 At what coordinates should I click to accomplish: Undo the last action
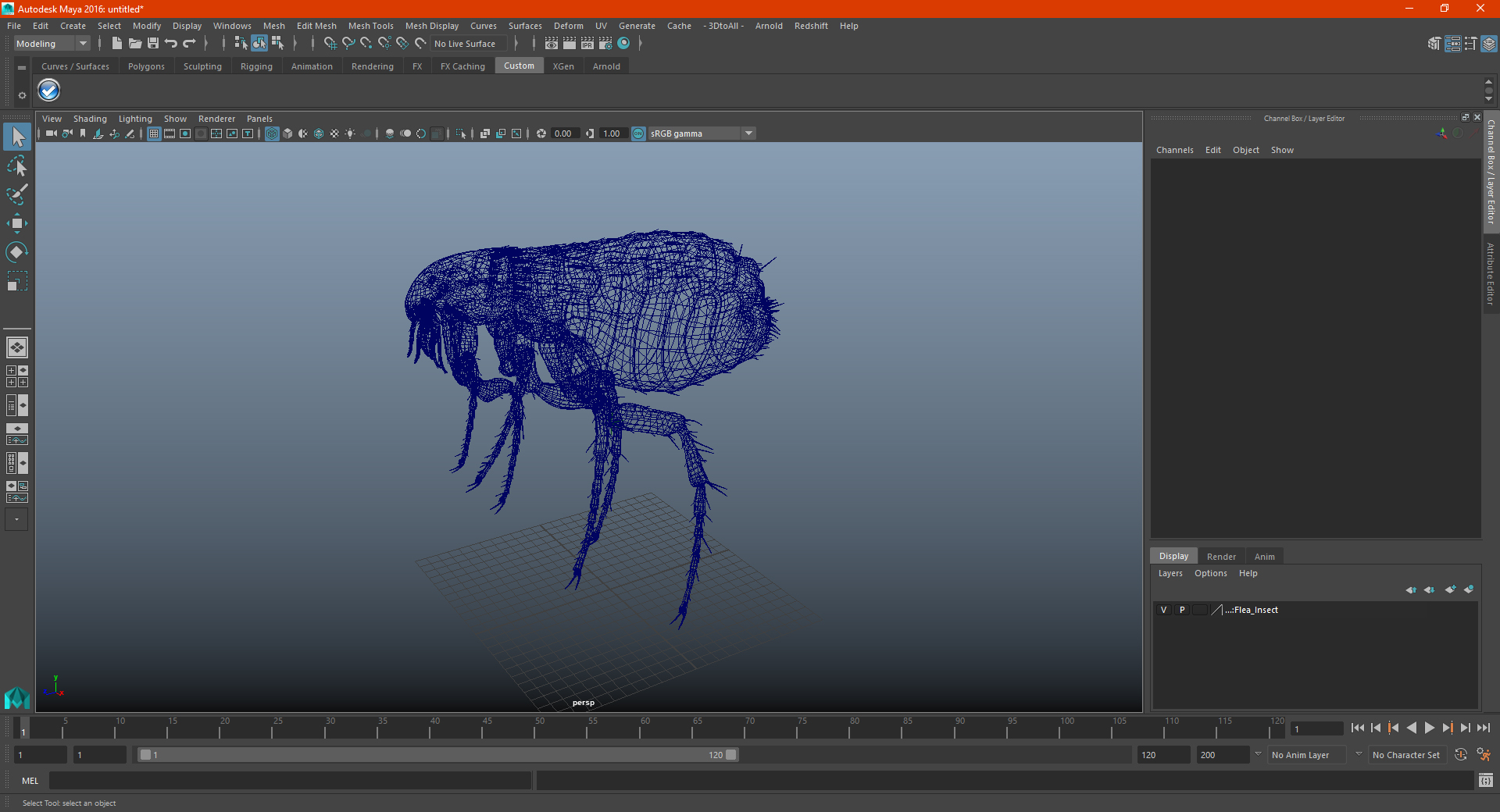point(171,44)
